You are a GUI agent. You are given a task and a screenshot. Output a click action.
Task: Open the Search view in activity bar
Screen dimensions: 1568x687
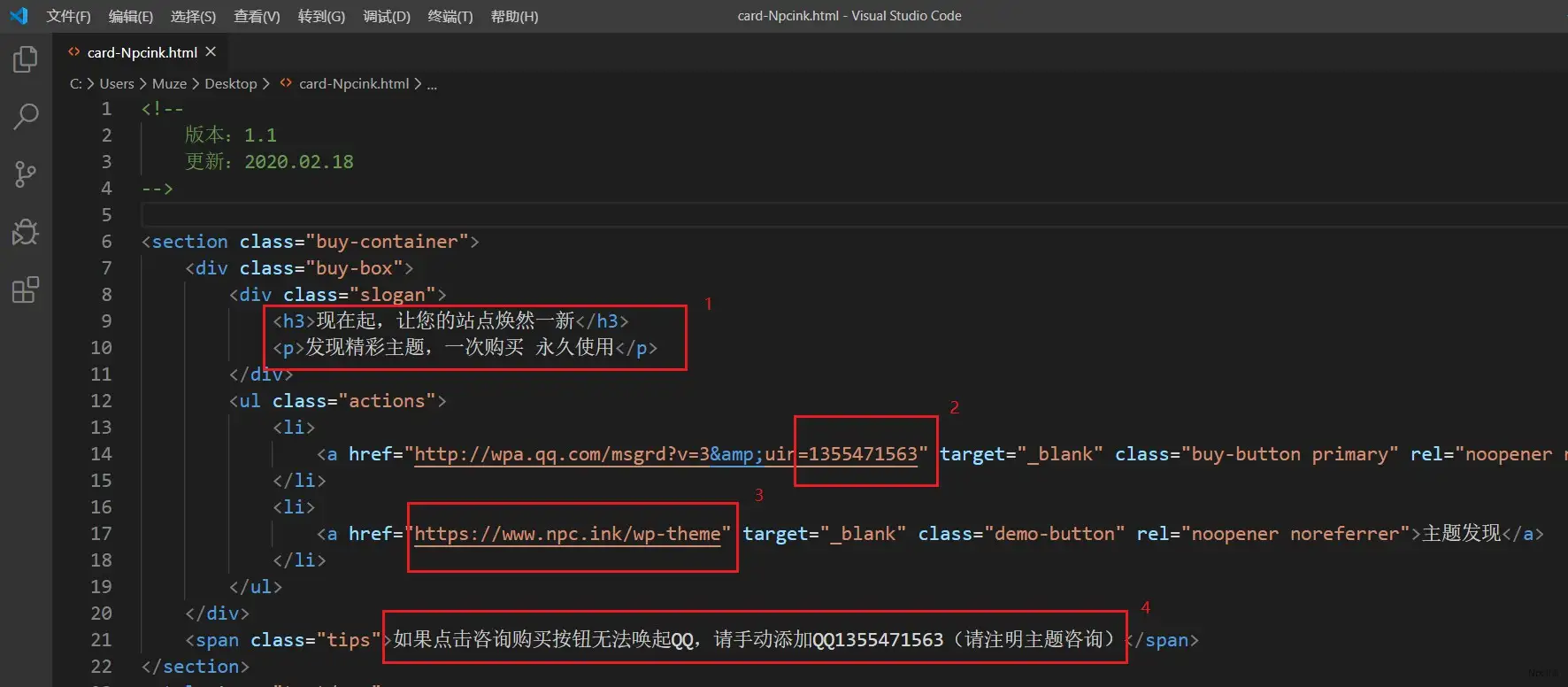tap(26, 116)
